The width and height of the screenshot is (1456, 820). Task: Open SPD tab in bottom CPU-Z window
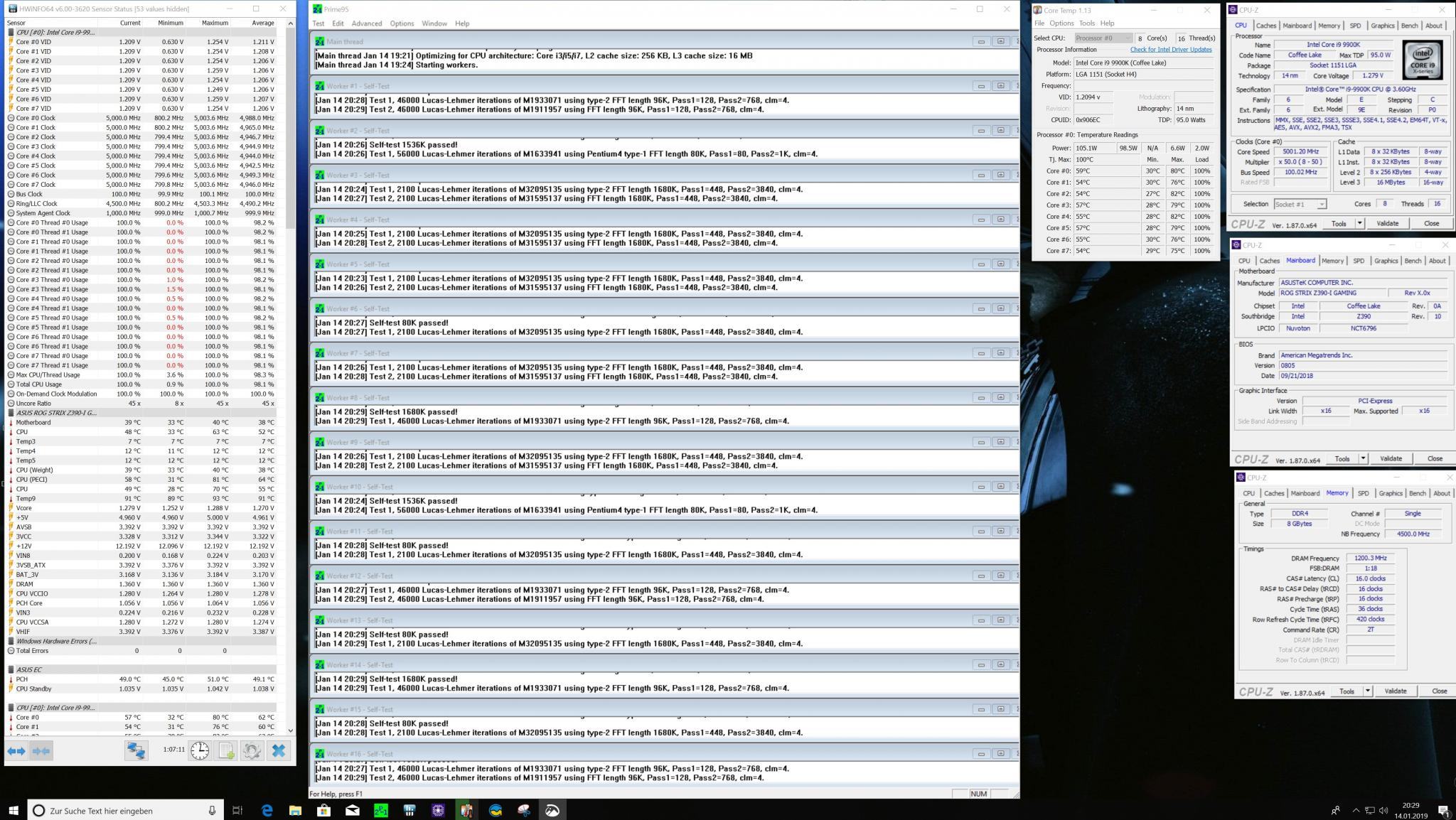coord(1362,493)
